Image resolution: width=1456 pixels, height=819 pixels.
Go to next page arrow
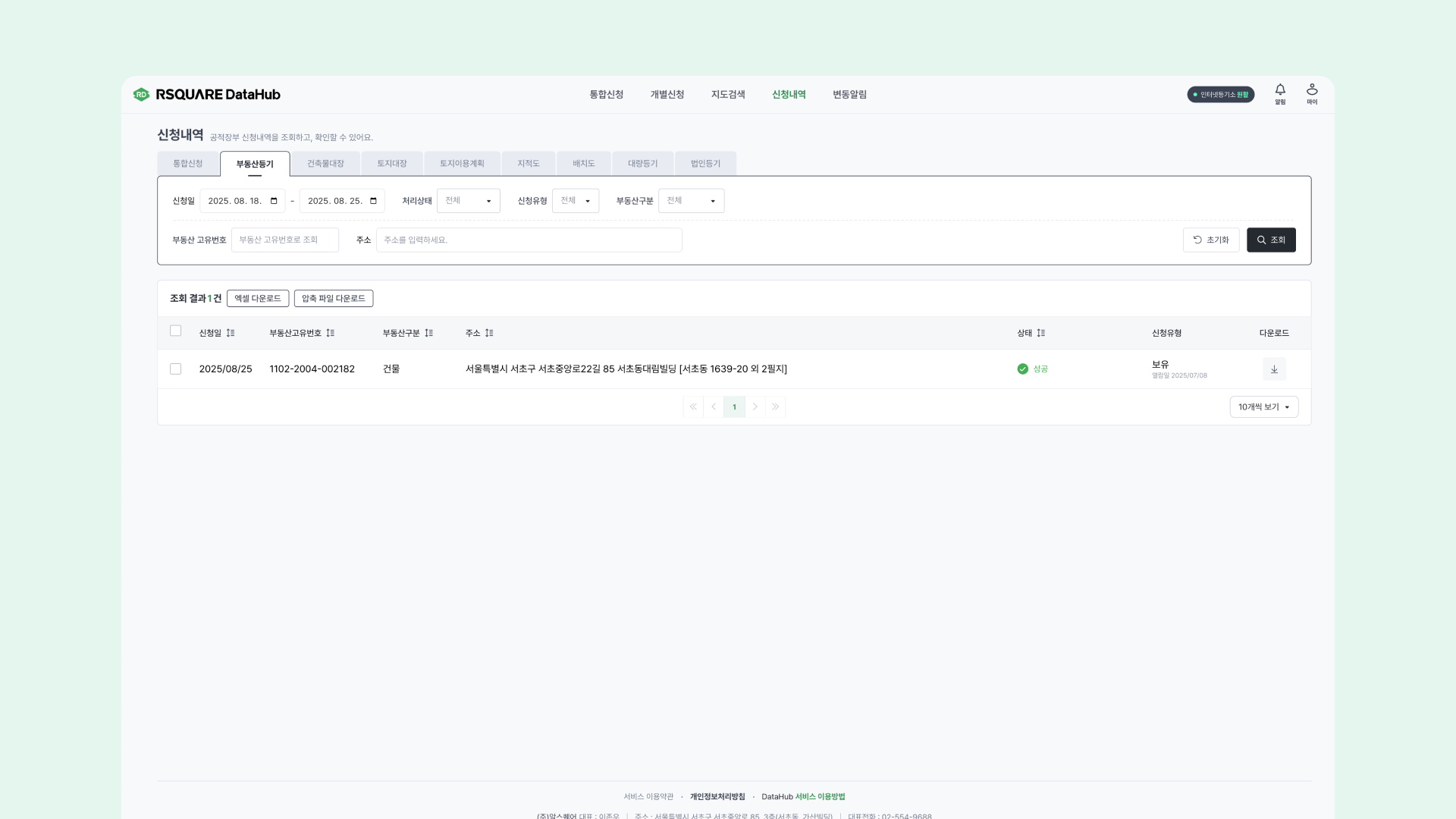pyautogui.click(x=755, y=407)
